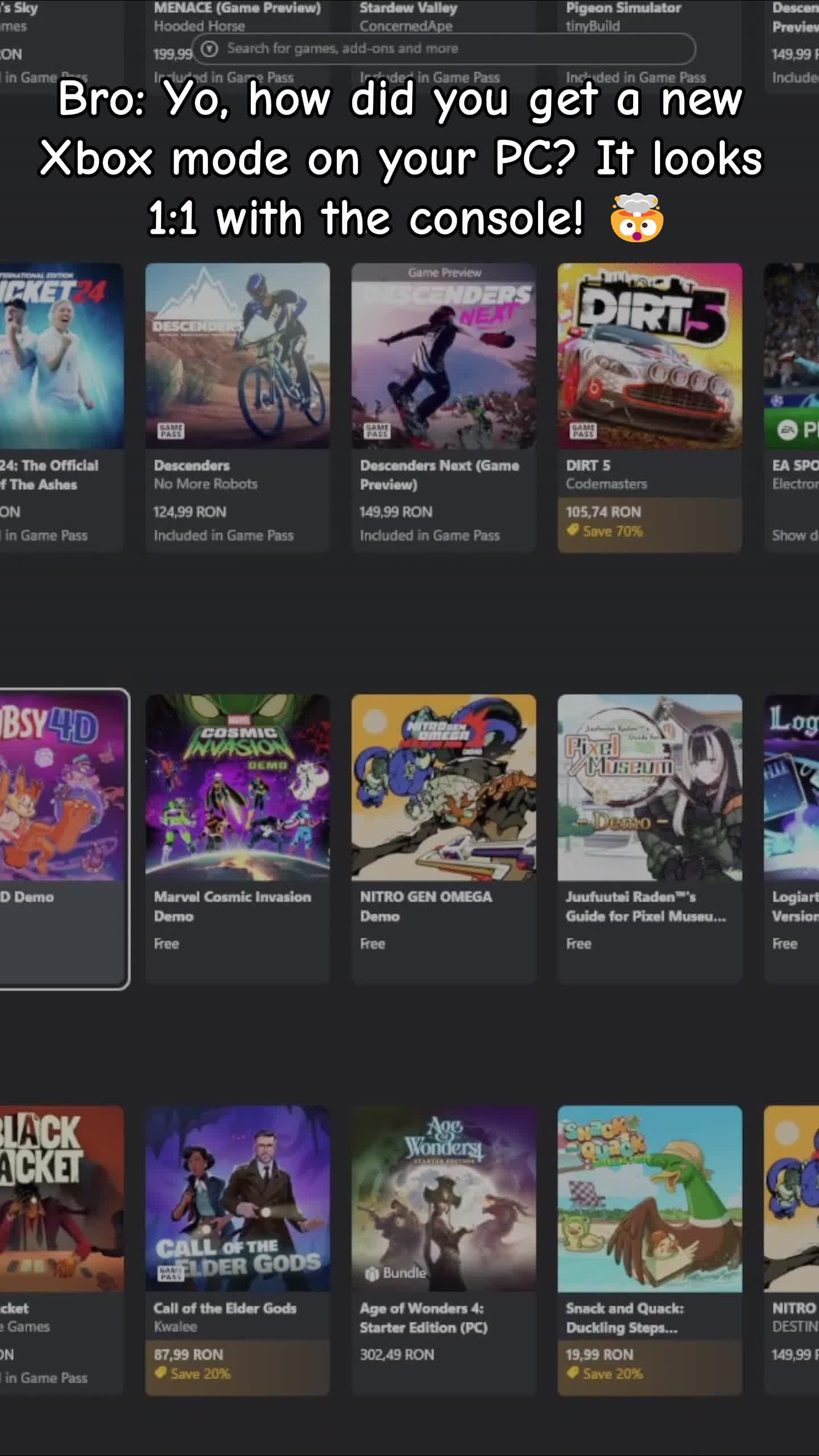Open the Pixel Museum Demo cover art
819x1456 pixels.
click(650, 787)
